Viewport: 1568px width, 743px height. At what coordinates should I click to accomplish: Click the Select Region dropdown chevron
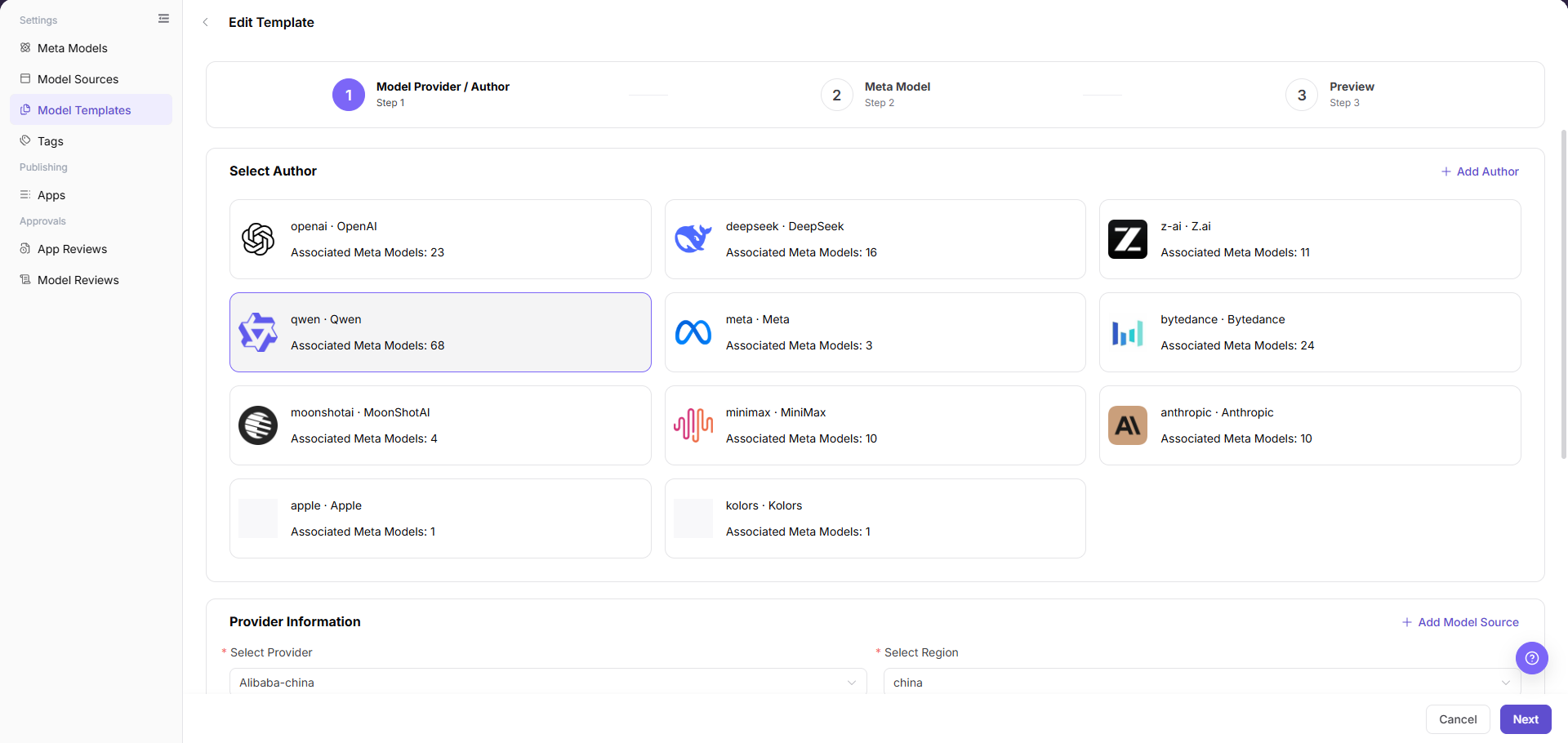coord(1506,683)
